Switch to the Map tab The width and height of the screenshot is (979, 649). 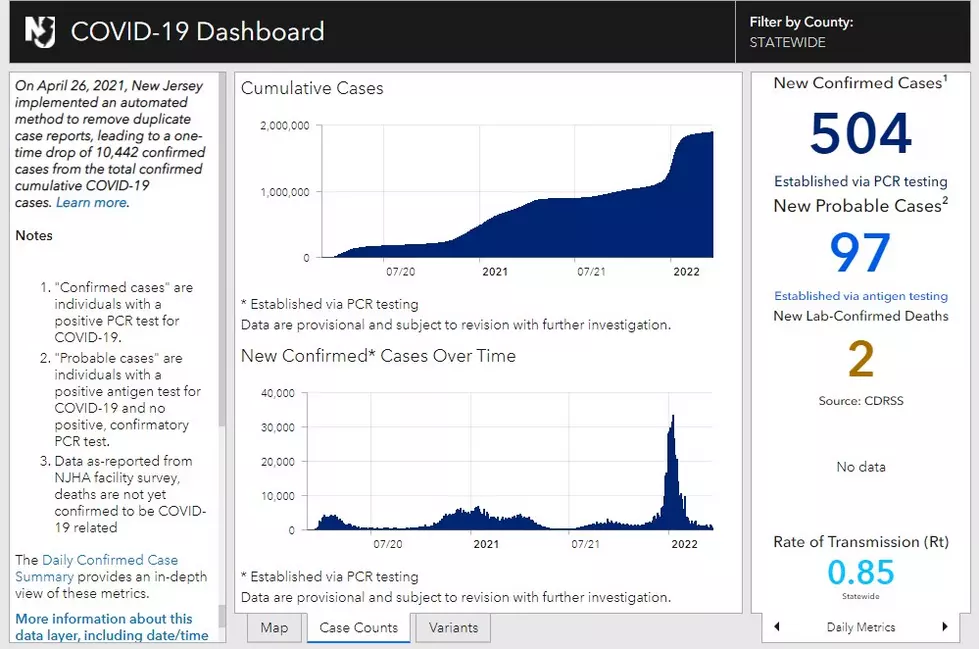274,628
